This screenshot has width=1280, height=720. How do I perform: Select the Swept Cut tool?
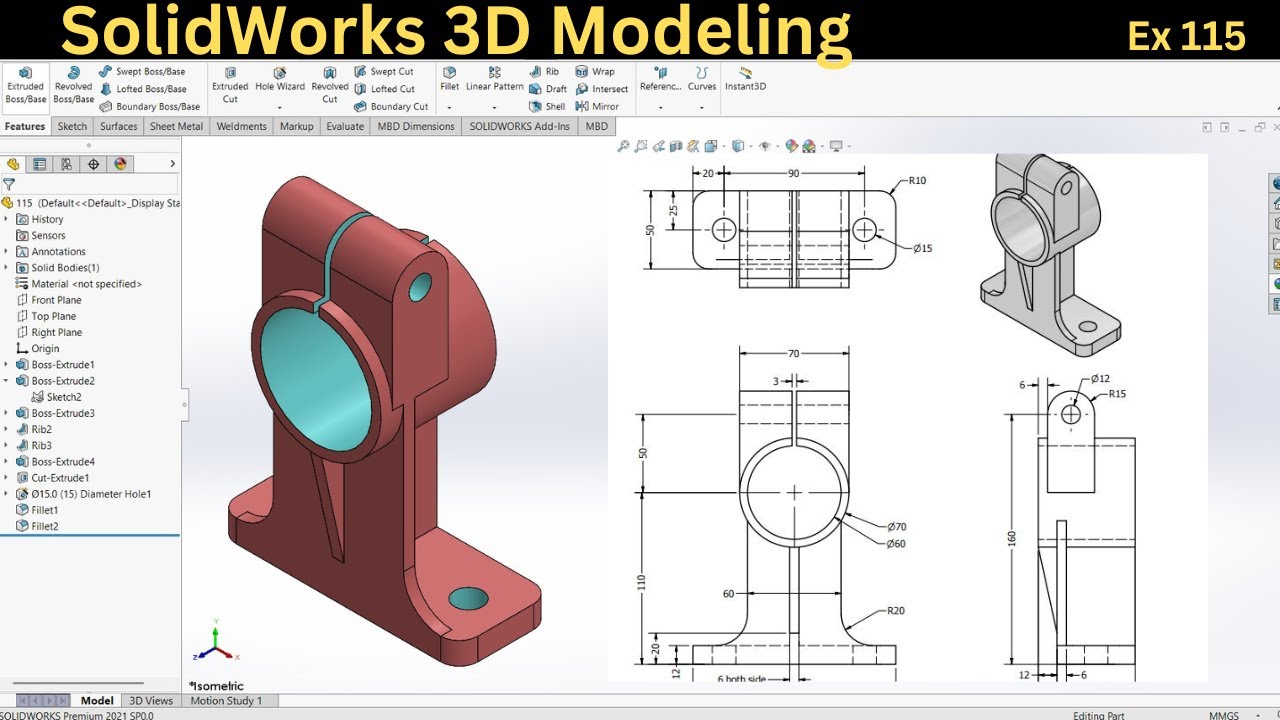tap(384, 72)
